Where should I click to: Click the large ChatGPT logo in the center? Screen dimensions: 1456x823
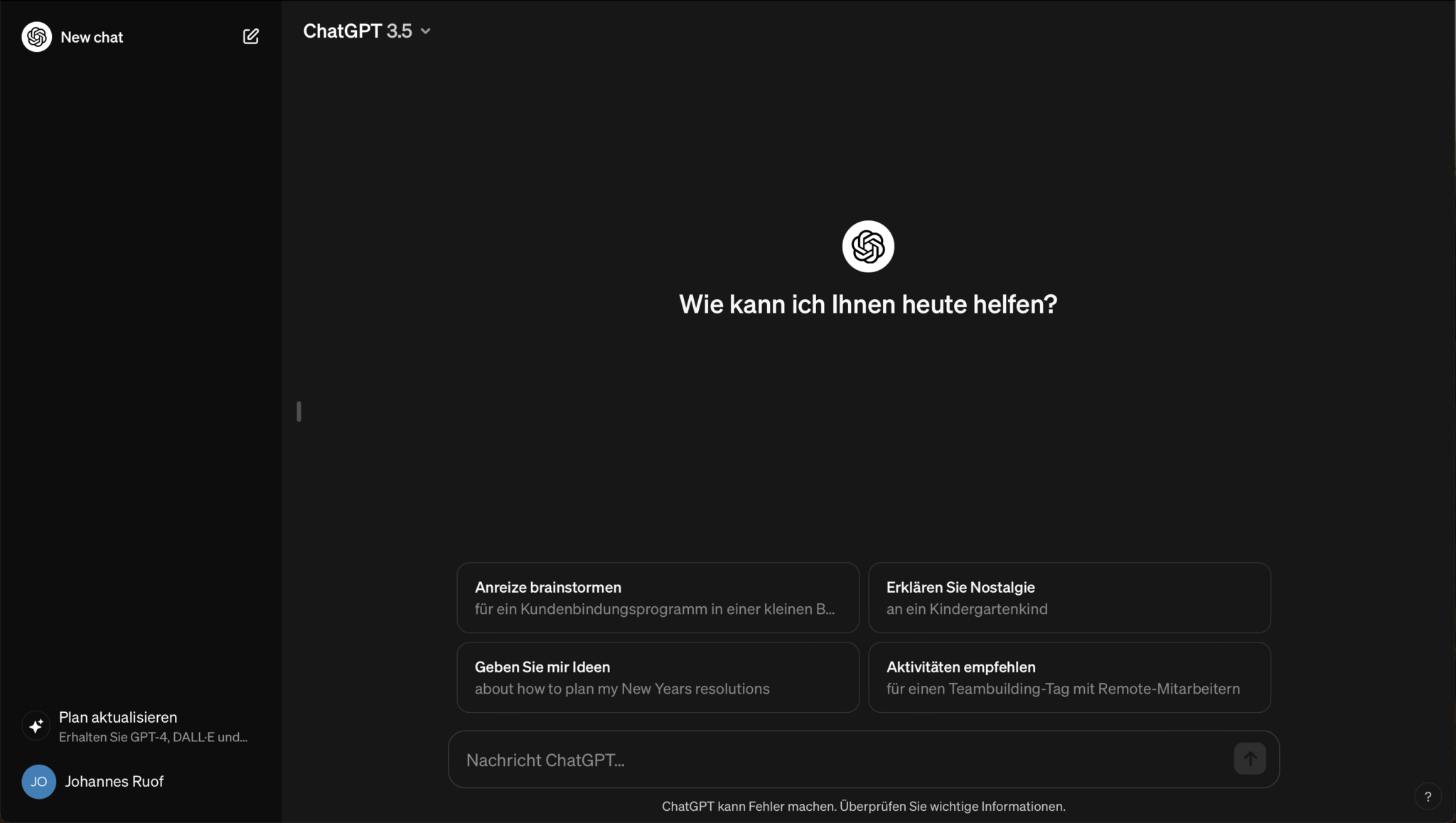[x=868, y=246]
